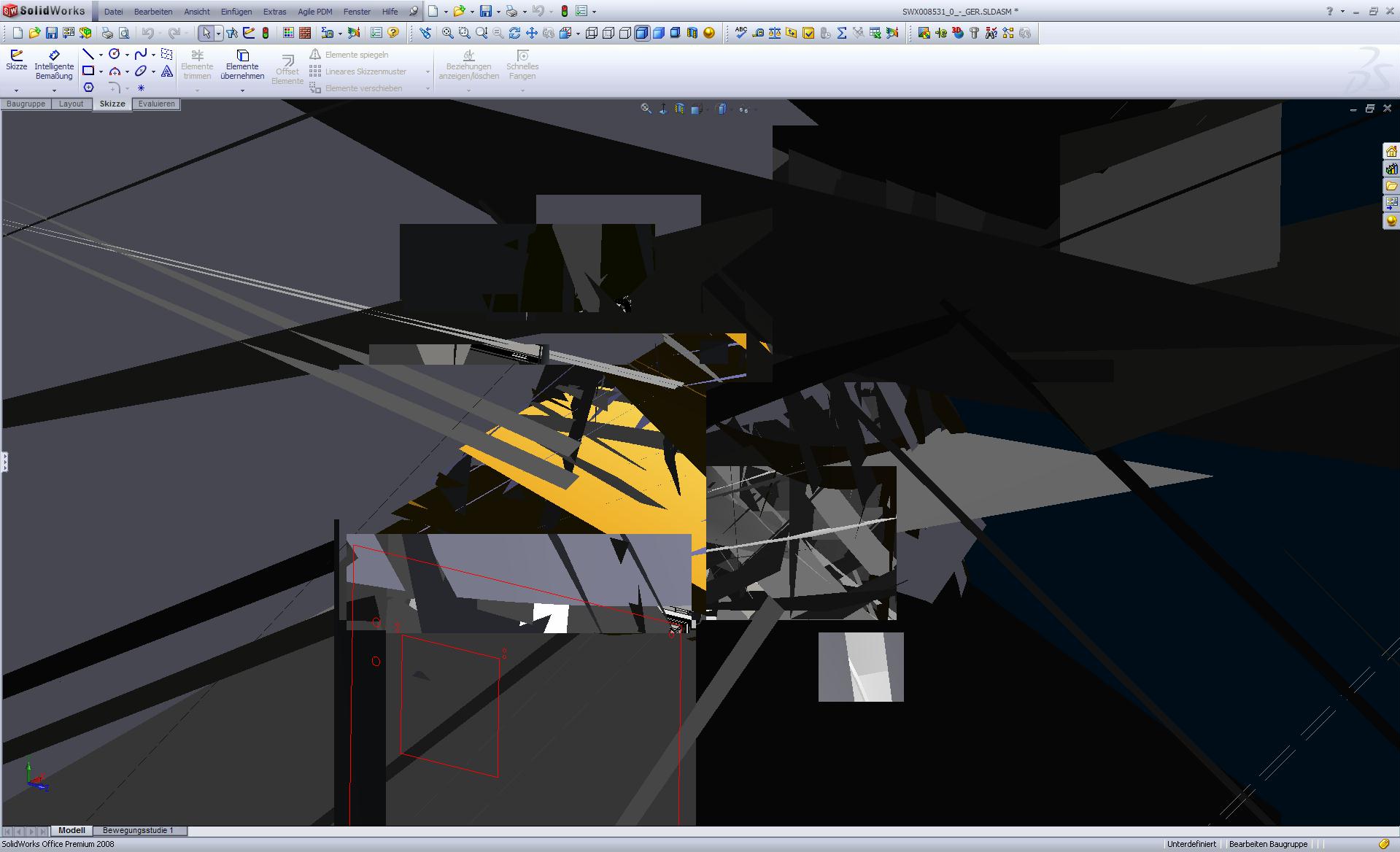1400x852 pixels.
Task: Expand the Line tool dropdown arrow
Action: coord(101,55)
